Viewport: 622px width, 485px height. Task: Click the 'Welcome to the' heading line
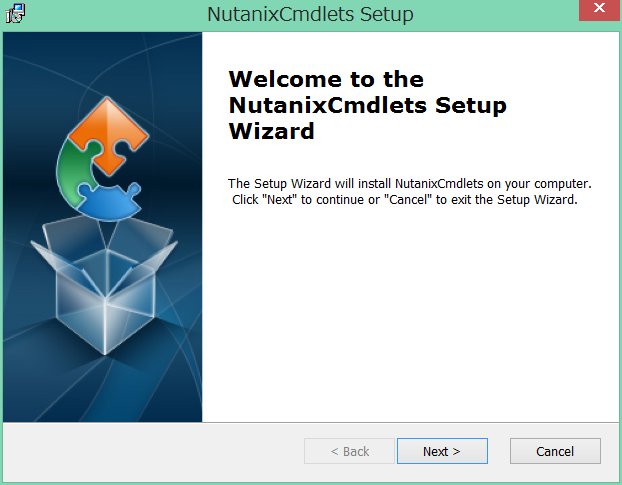(x=326, y=79)
